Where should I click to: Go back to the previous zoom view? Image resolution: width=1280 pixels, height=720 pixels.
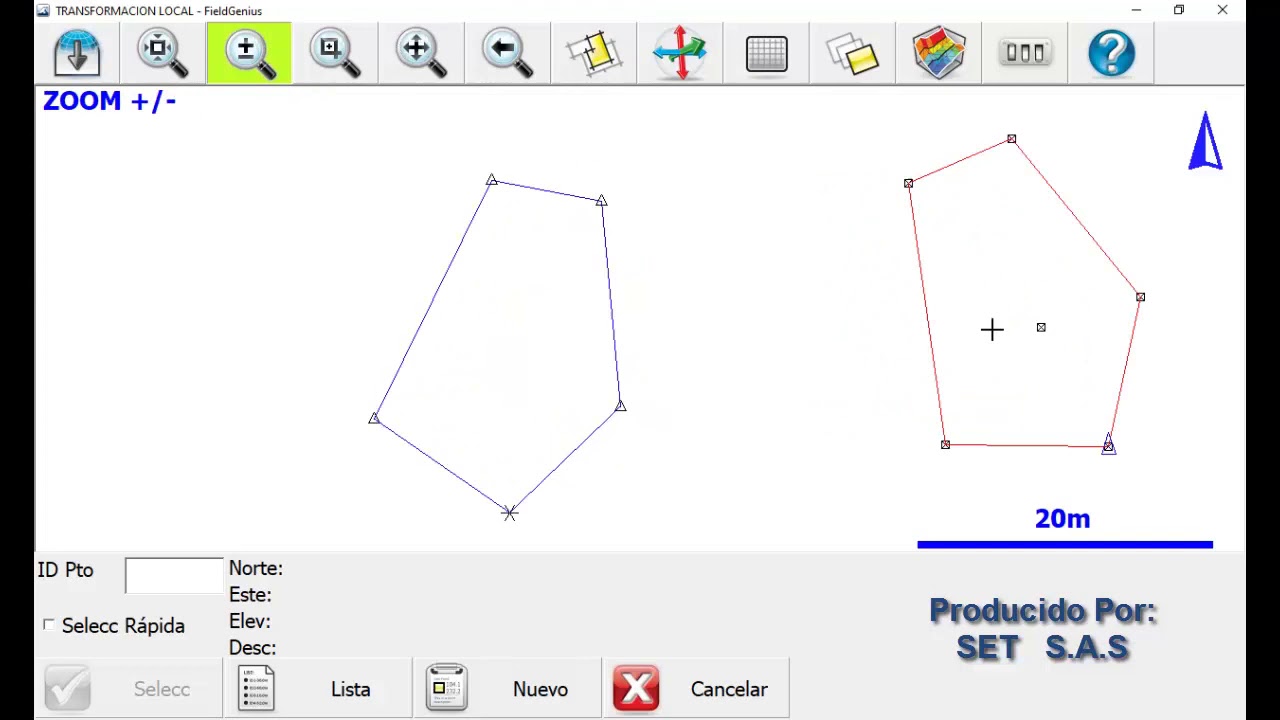[x=507, y=52]
